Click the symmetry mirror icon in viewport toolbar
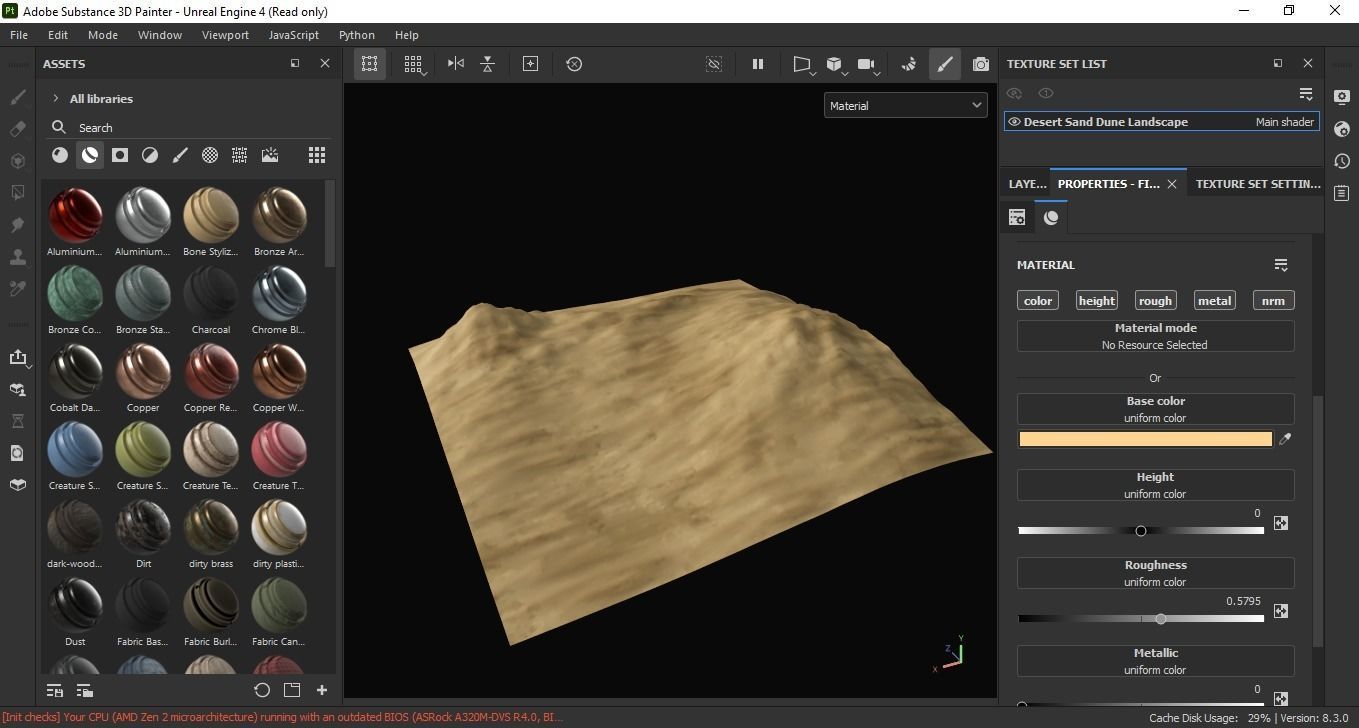Viewport: 1359px width, 728px height. [456, 64]
